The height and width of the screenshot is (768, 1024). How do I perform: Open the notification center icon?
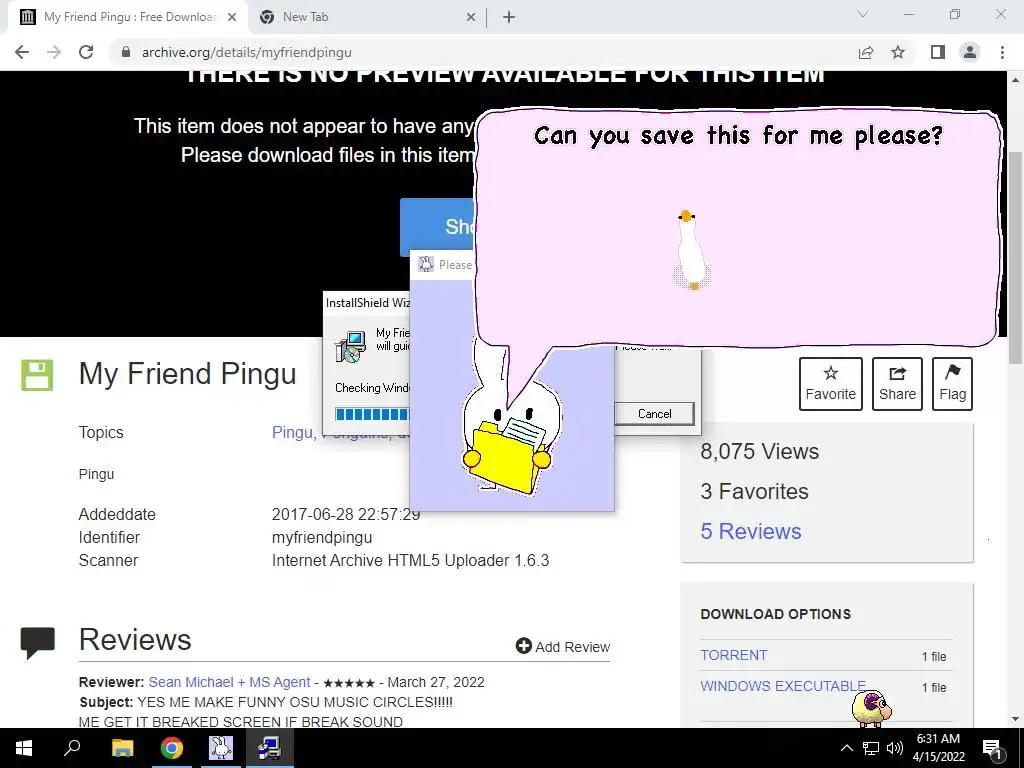992,749
